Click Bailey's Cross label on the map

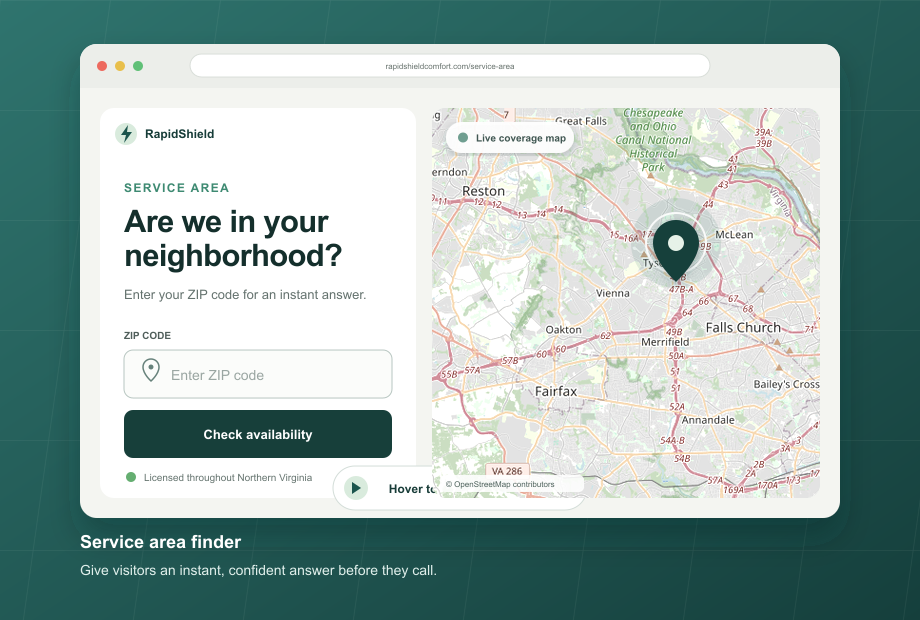(786, 384)
